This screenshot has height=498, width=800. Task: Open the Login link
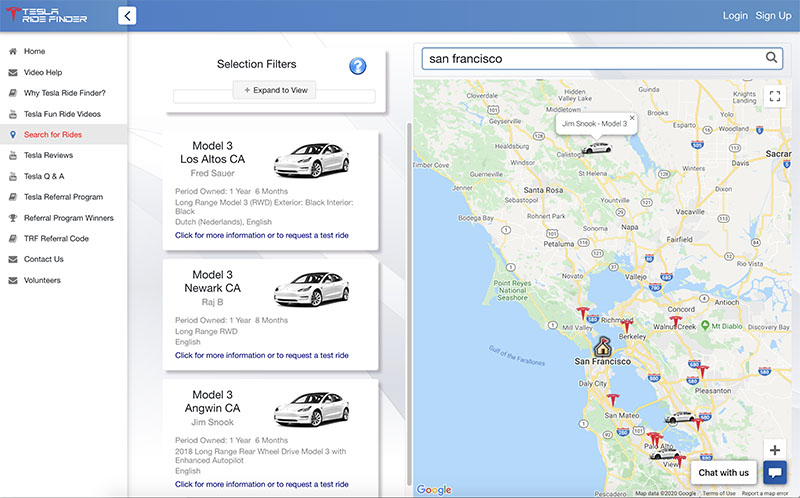735,16
